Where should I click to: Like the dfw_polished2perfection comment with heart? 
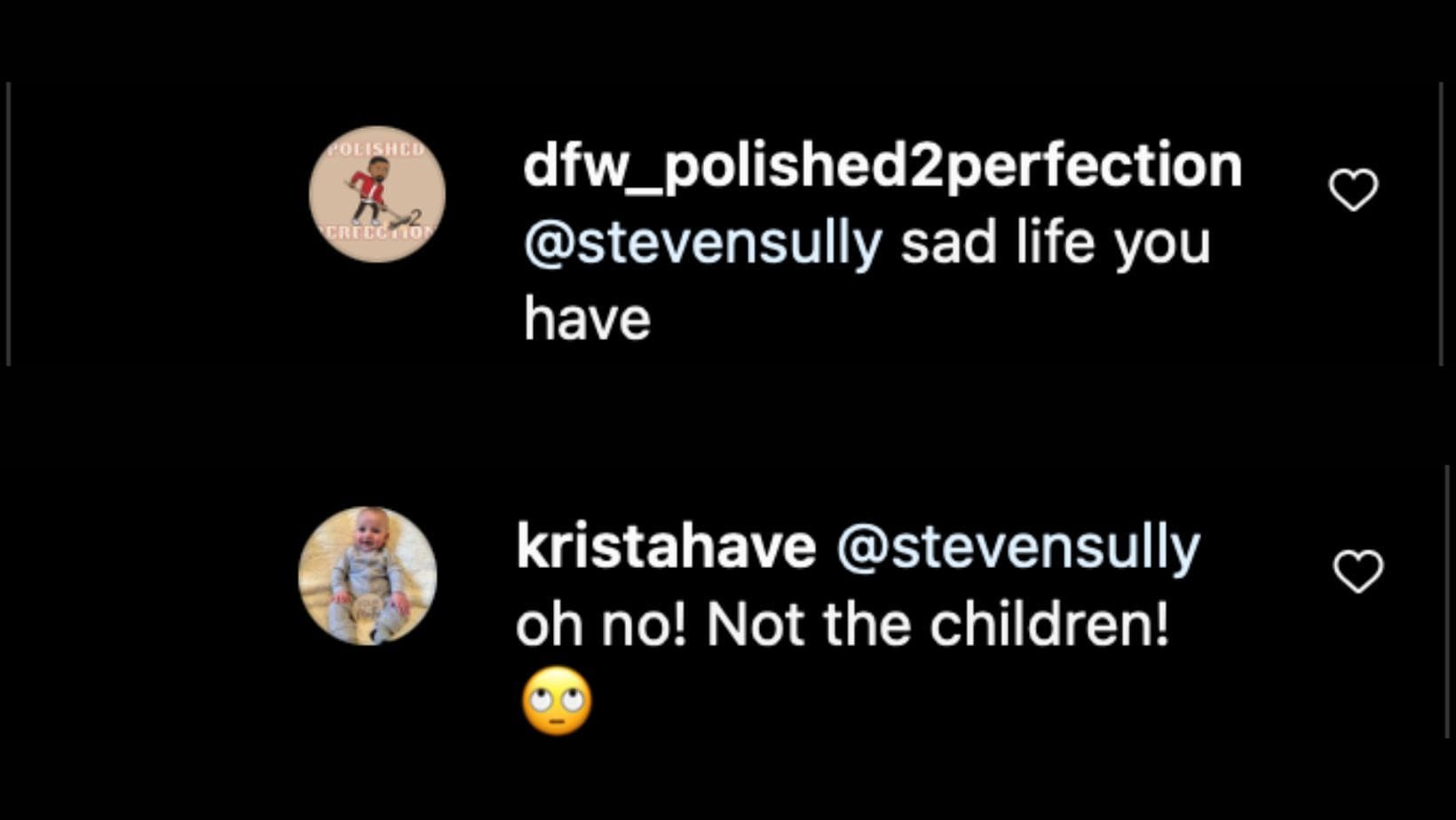pos(1353,190)
